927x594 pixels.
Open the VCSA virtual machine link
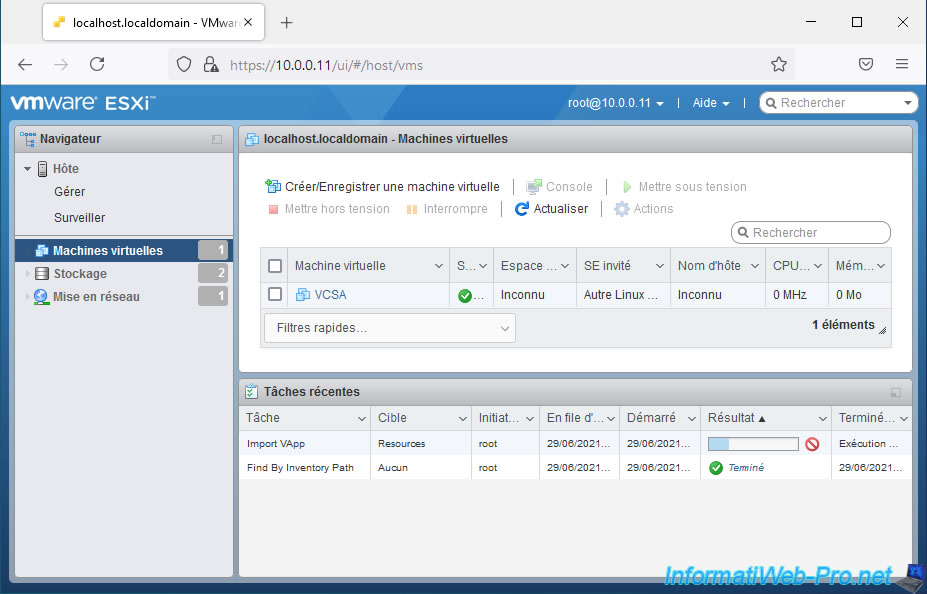(329, 295)
